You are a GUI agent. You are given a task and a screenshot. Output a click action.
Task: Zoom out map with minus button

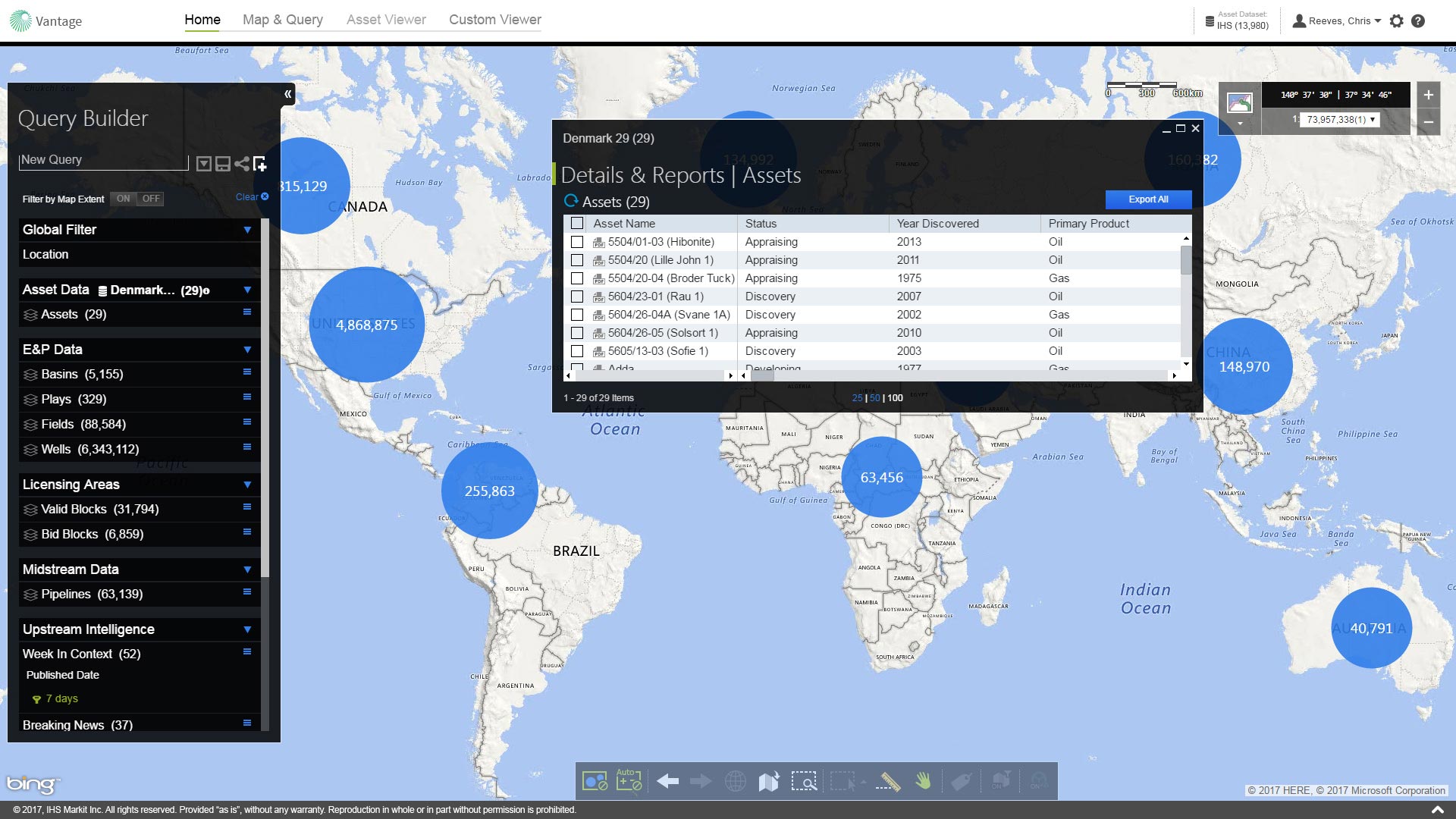(1428, 121)
